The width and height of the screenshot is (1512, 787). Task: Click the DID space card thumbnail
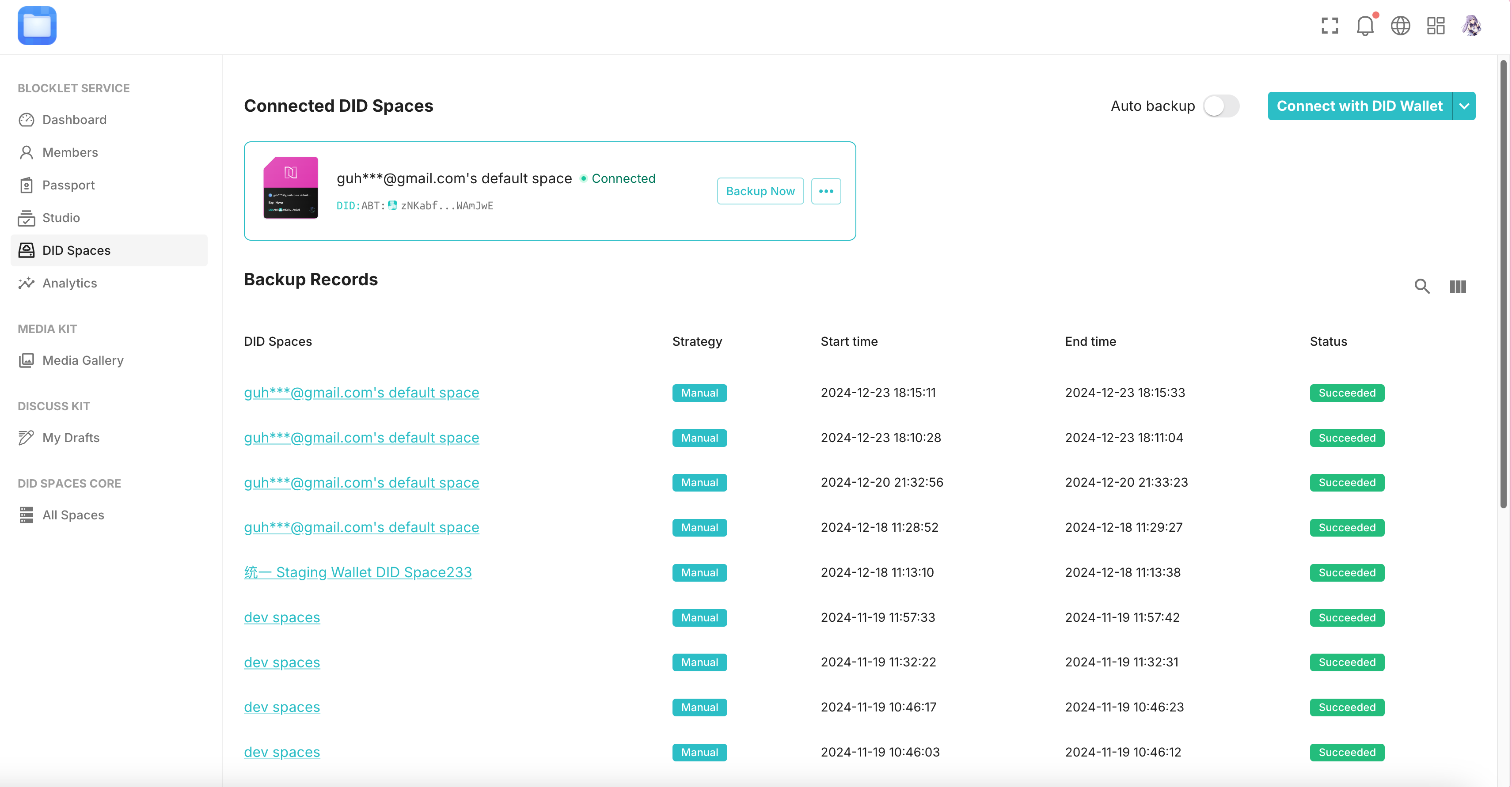(x=291, y=188)
